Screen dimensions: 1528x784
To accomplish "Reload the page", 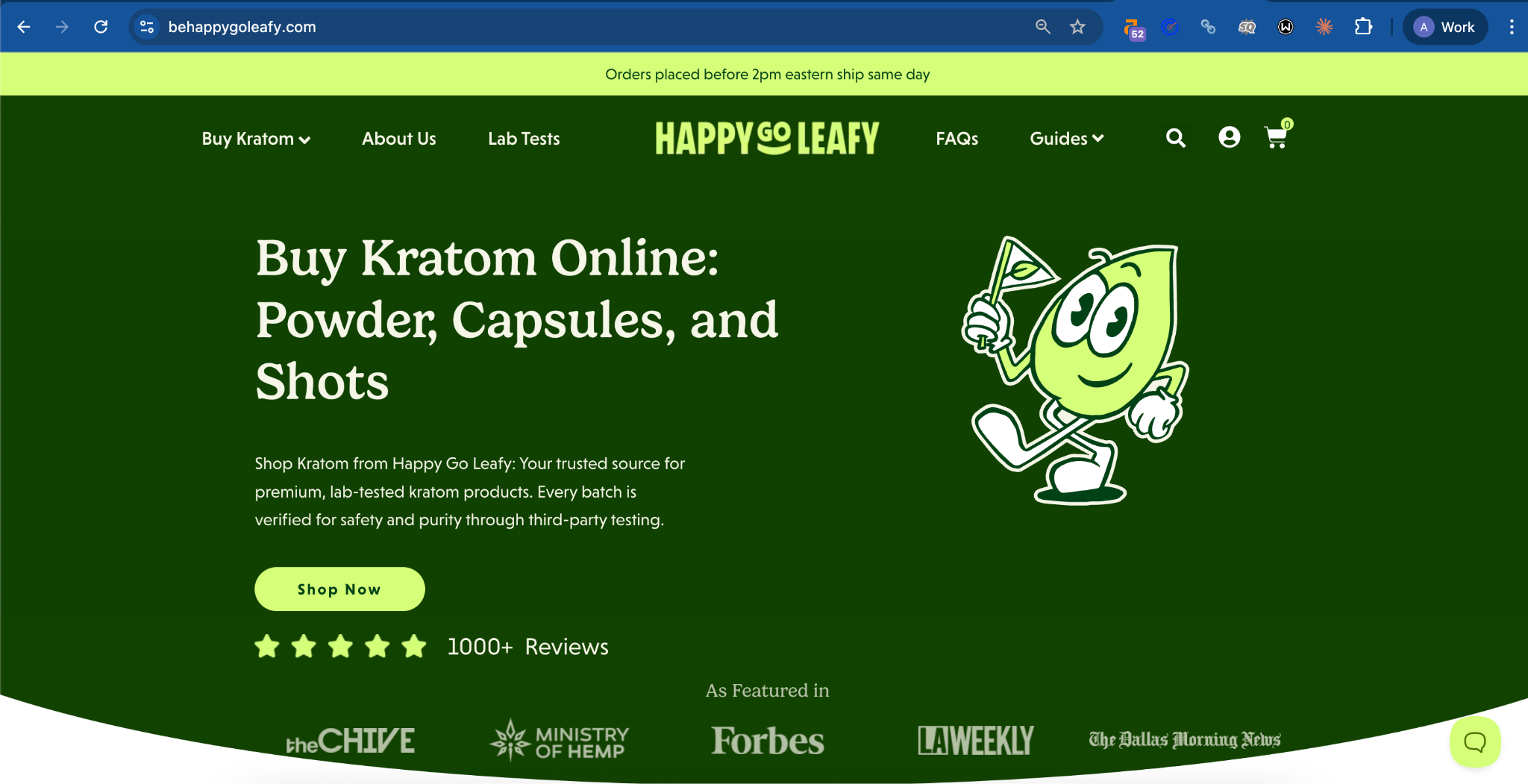I will 101,27.
